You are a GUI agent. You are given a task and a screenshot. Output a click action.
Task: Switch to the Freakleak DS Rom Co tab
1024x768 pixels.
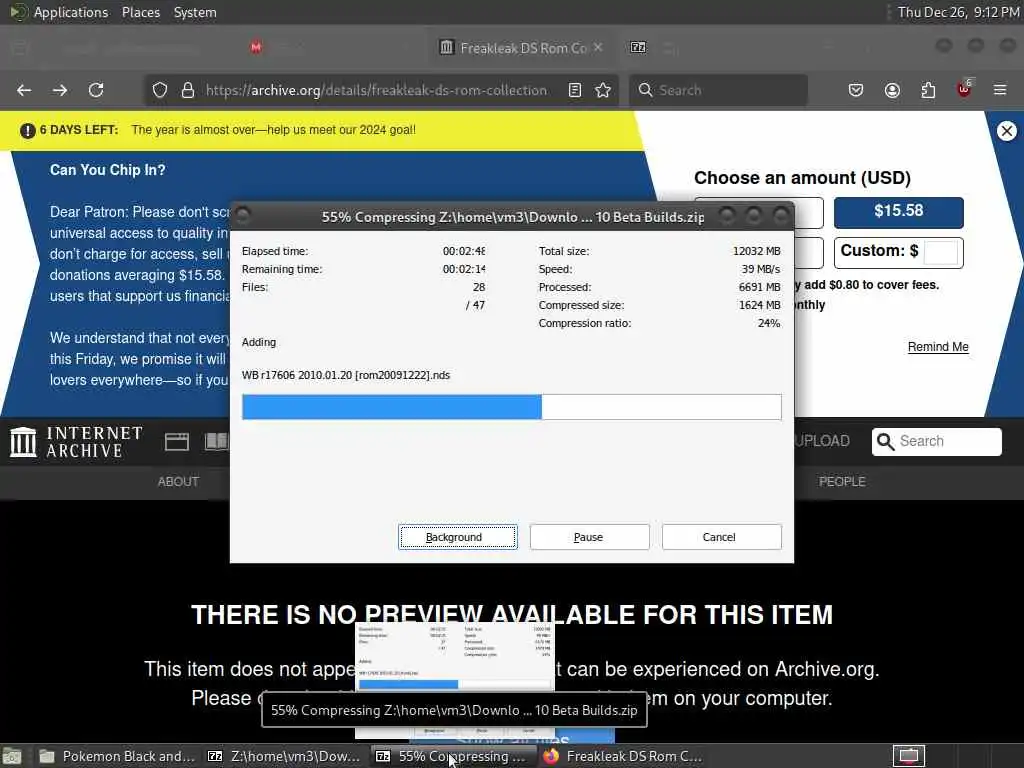point(519,48)
